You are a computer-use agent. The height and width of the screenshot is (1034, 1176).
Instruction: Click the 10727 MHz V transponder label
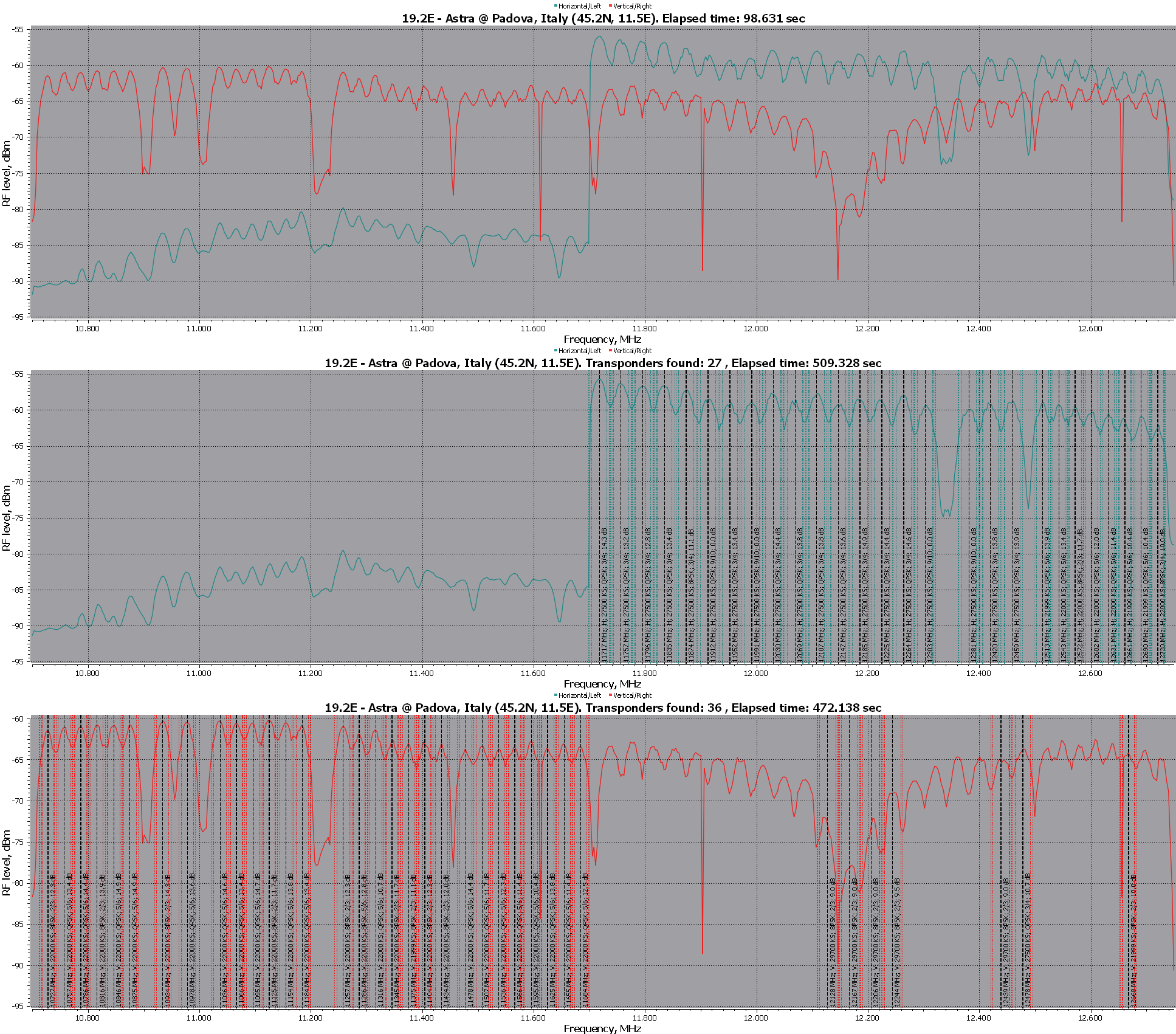click(53, 940)
